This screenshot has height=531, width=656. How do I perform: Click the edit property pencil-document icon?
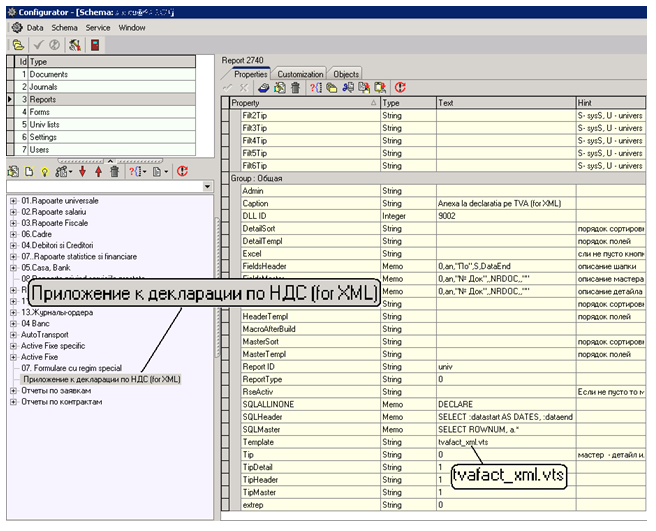[280, 87]
